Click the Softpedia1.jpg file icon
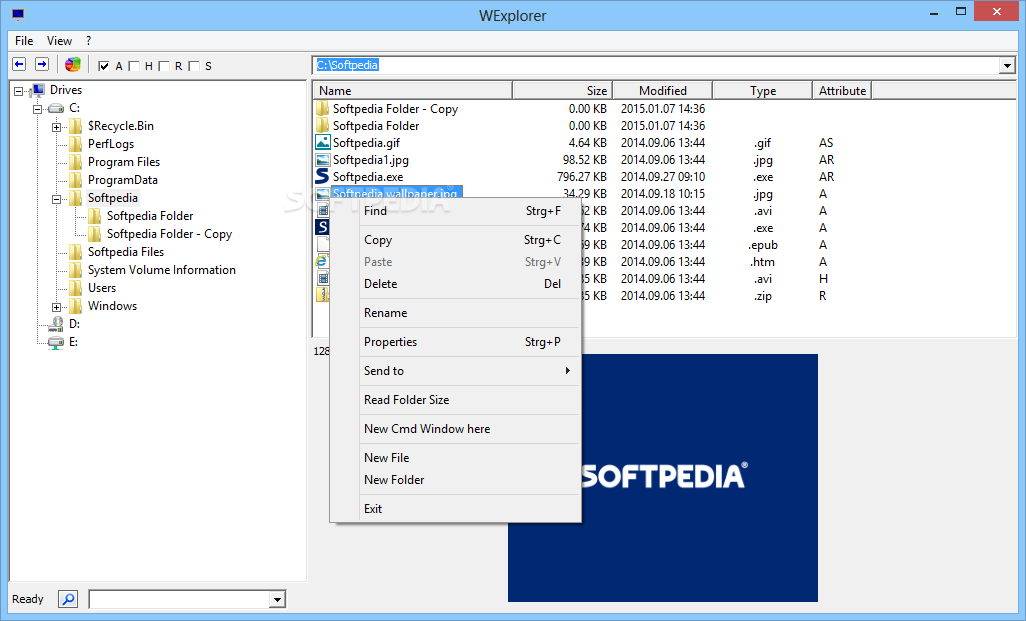Image resolution: width=1026 pixels, height=621 pixels. tap(323, 160)
